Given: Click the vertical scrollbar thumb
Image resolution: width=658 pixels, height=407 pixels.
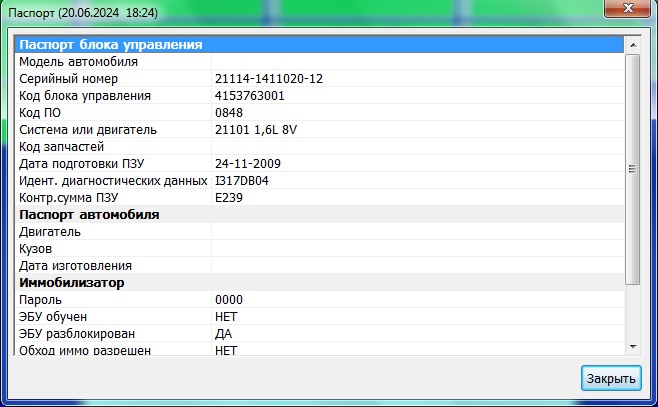Looking at the screenshot, I should click(x=632, y=170).
